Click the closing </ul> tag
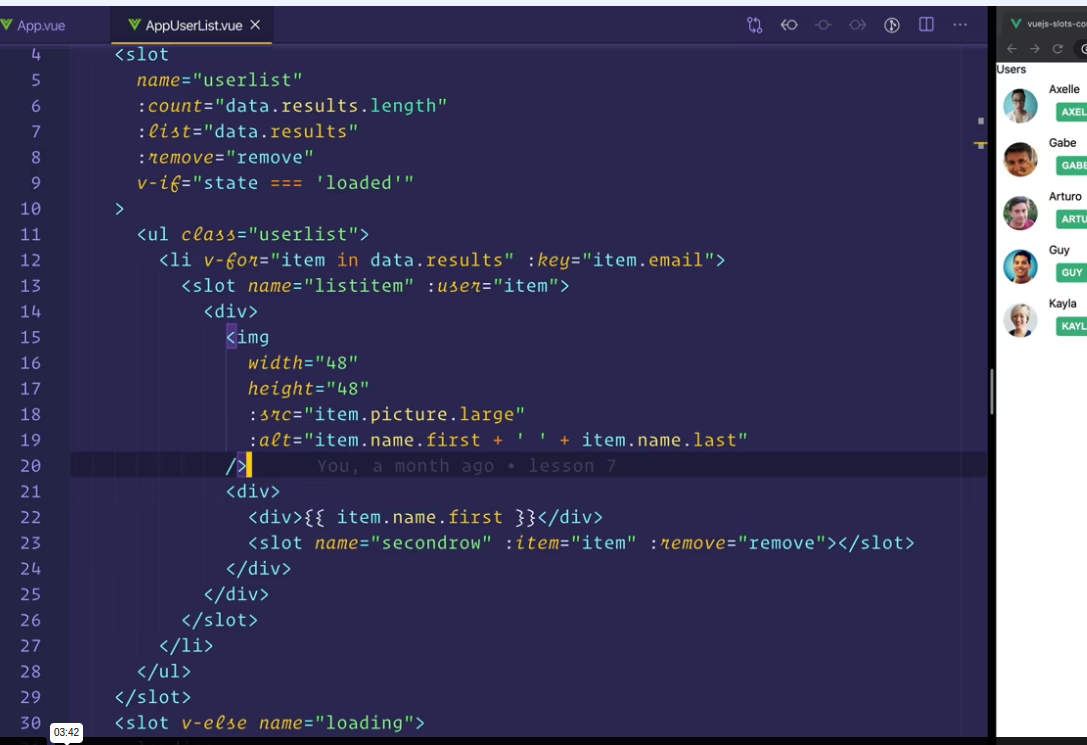Image resolution: width=1087 pixels, height=745 pixels. (164, 672)
